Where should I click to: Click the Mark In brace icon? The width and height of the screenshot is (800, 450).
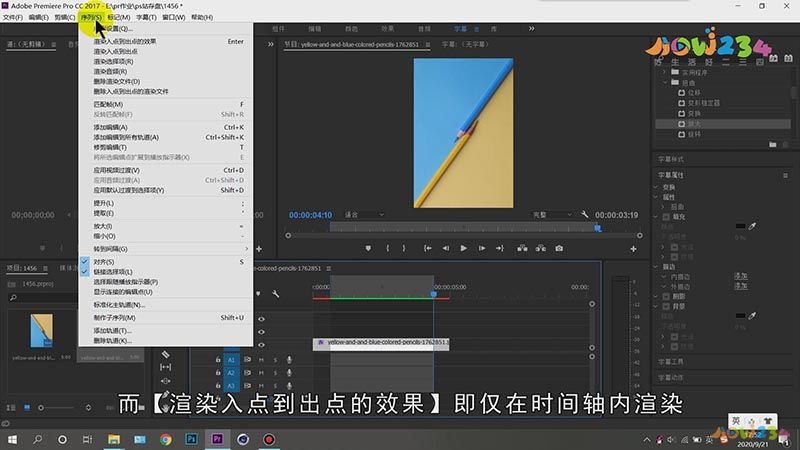(388, 248)
